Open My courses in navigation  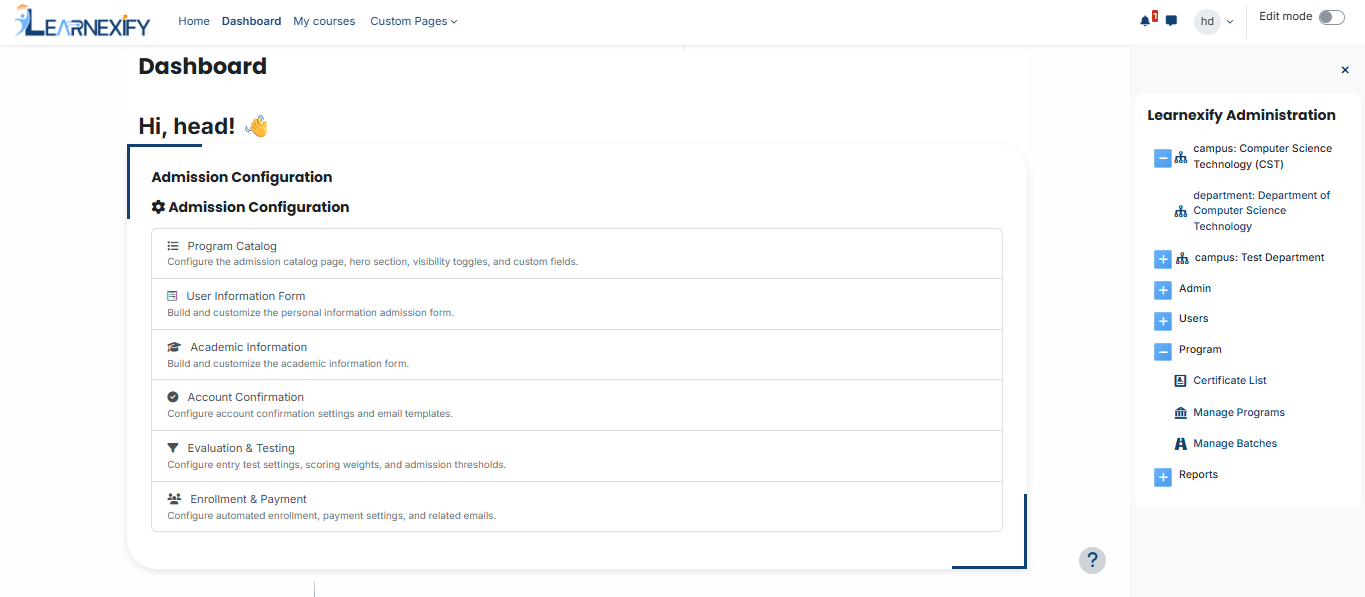pos(324,21)
